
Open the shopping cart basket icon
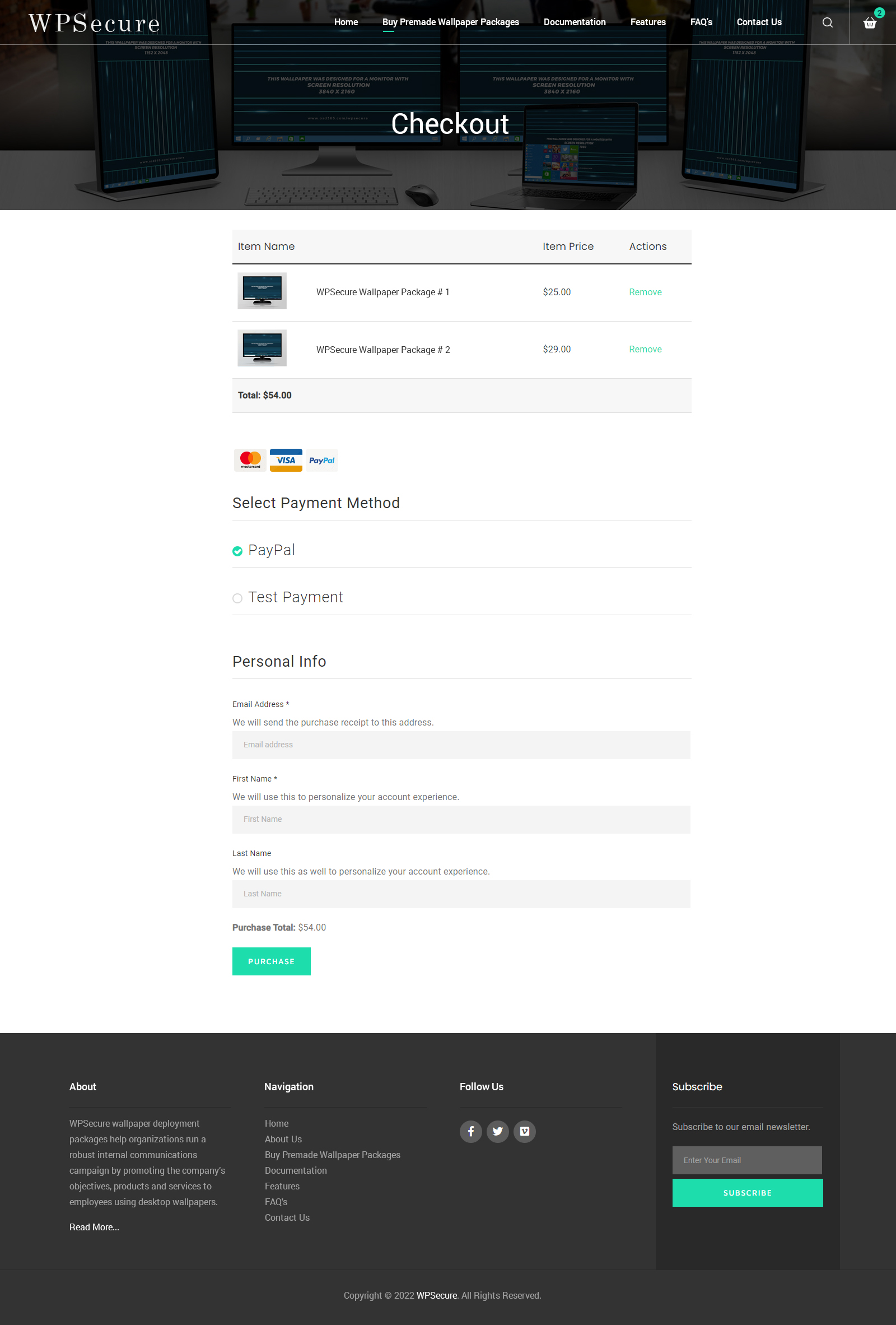[x=869, y=23]
